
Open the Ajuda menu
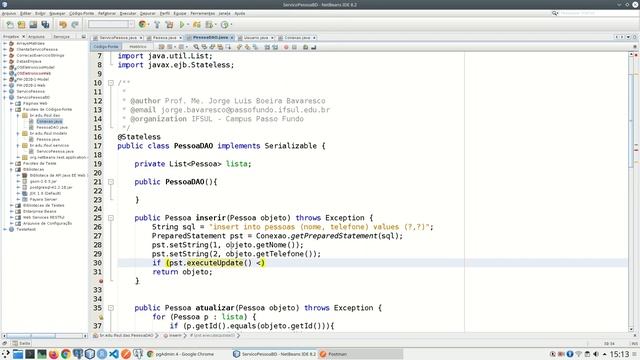tap(240, 13)
